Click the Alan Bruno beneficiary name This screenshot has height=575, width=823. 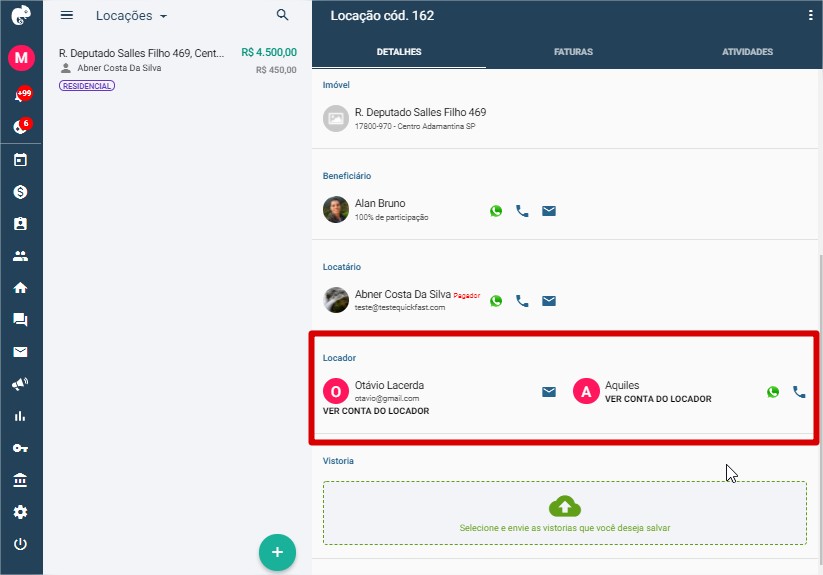(380, 203)
